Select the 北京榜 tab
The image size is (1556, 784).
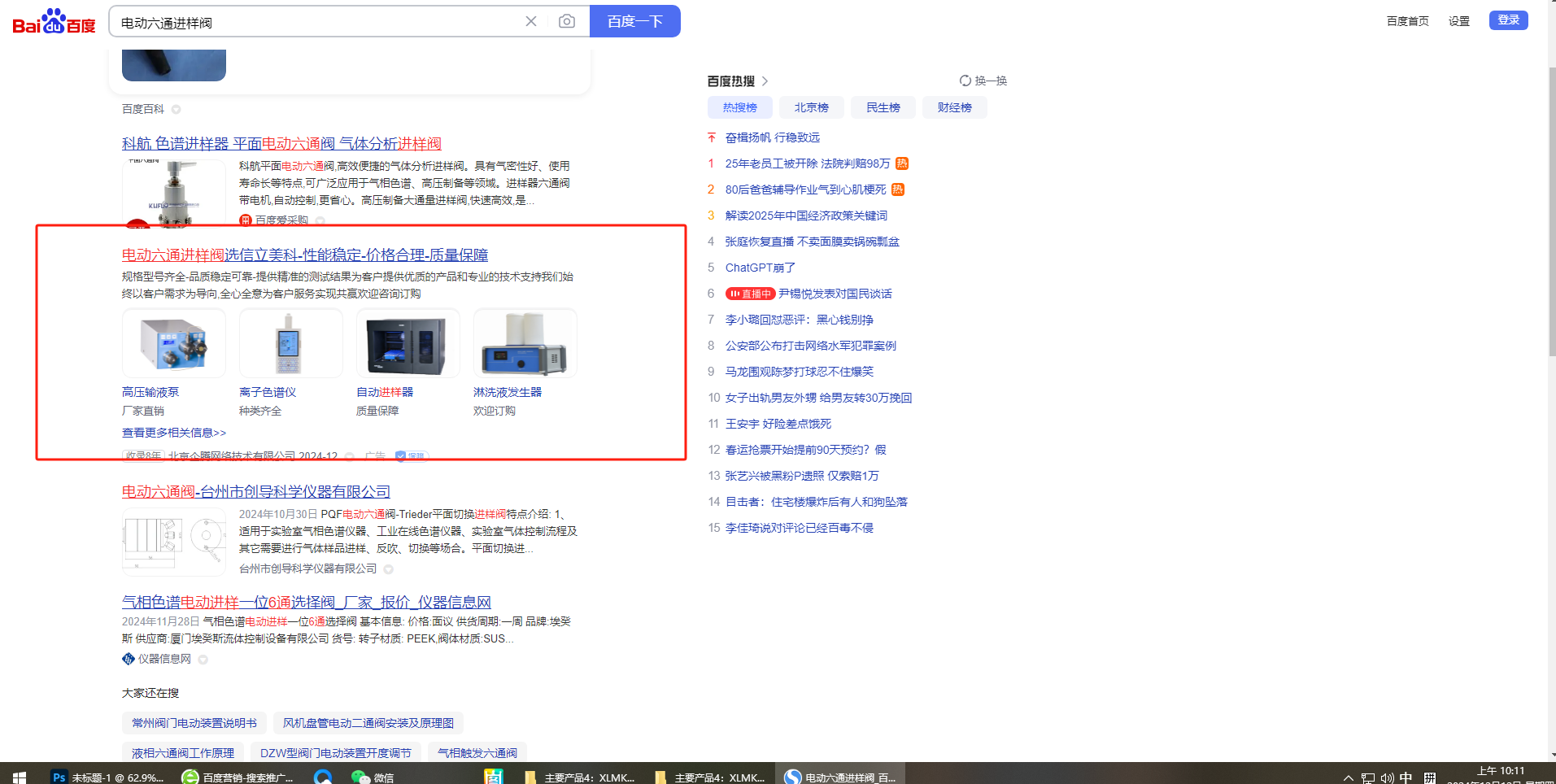point(812,107)
